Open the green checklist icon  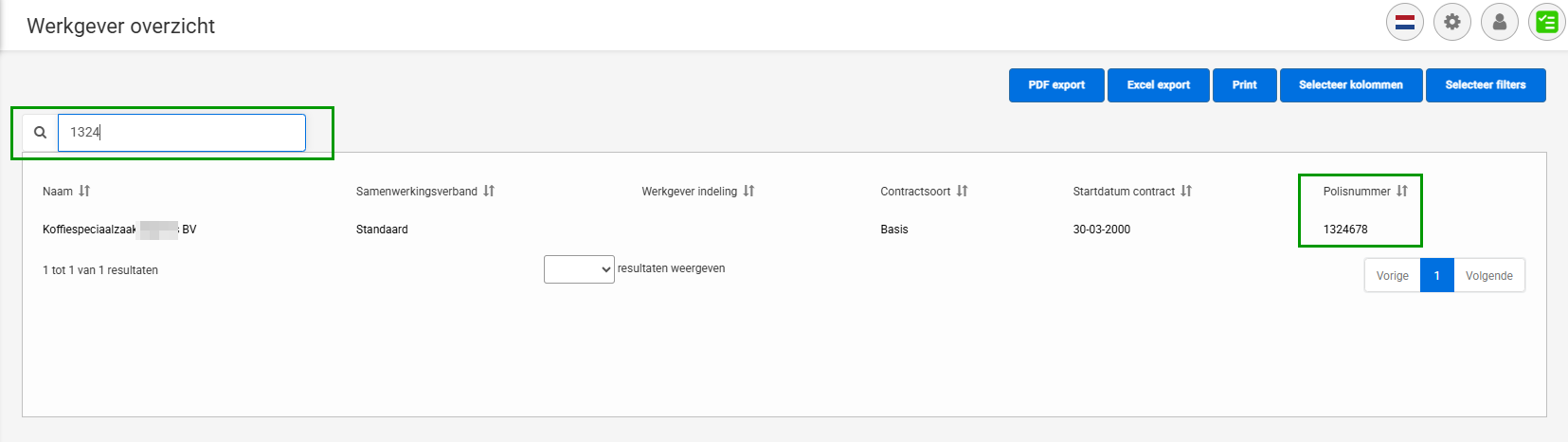click(x=1547, y=22)
